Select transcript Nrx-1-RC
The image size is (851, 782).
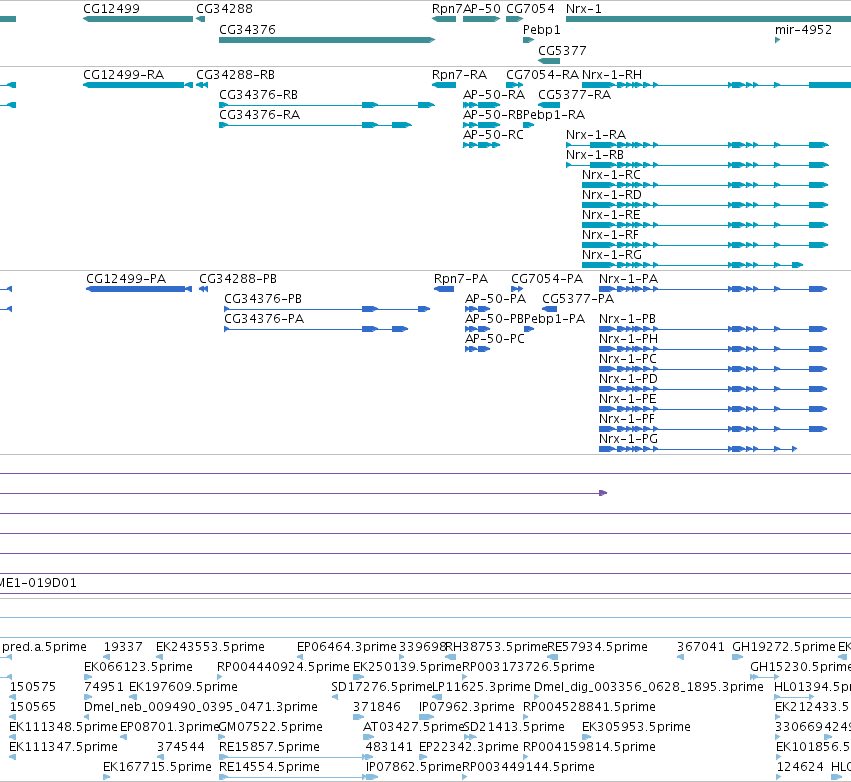pos(705,185)
